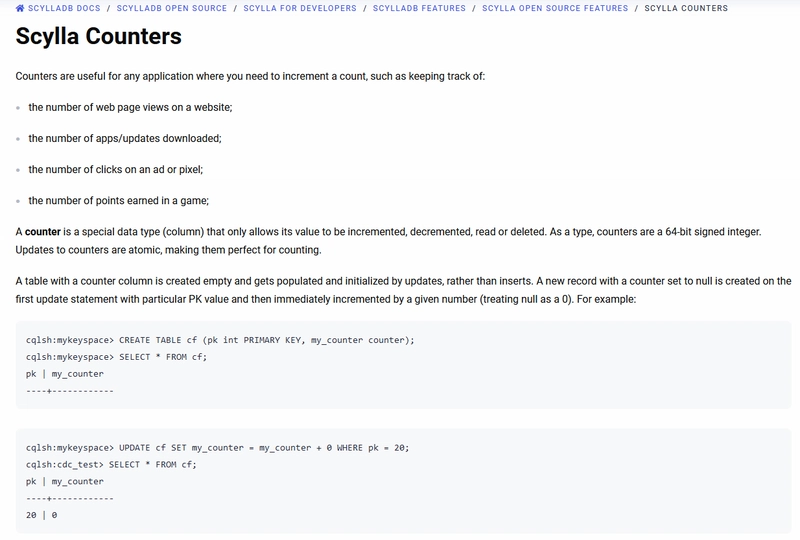Click the clicks on an ad bullet item

[115, 169]
